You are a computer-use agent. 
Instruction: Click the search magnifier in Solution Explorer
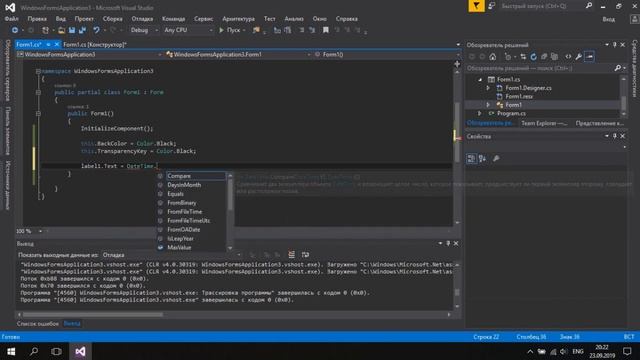tap(618, 68)
